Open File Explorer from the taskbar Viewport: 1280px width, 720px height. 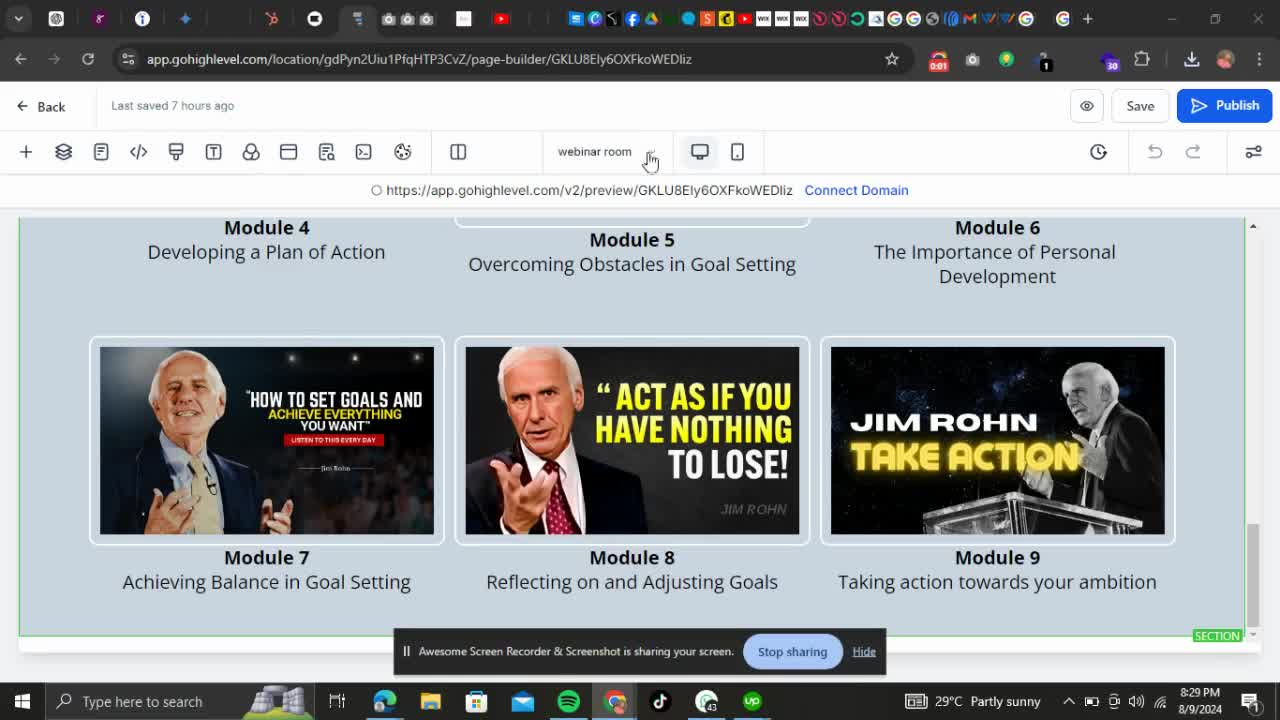point(430,701)
